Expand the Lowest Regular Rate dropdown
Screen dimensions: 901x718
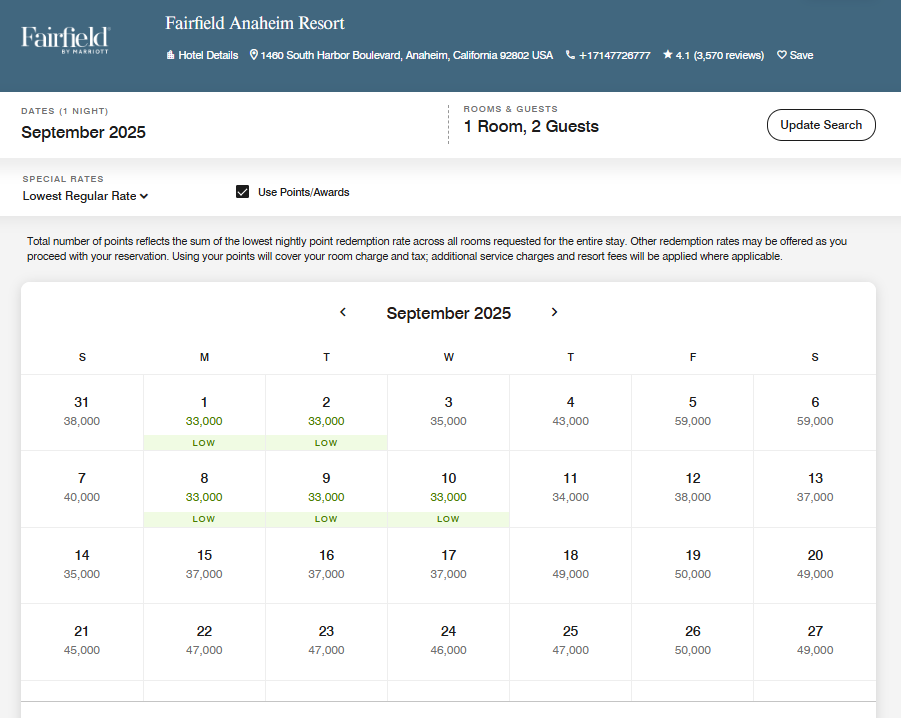(x=85, y=196)
